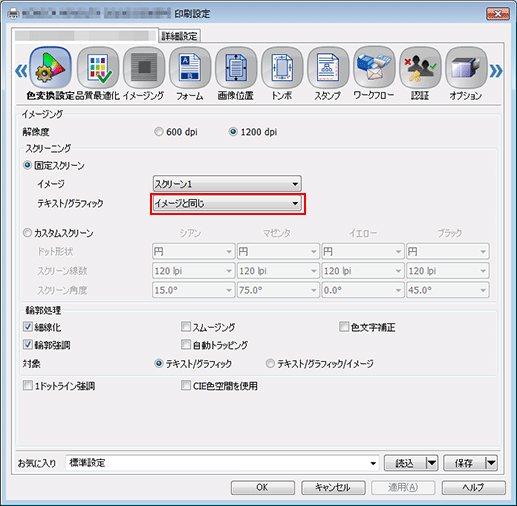
Task: Open the スタンプ stamp icon
Action: tap(328, 68)
